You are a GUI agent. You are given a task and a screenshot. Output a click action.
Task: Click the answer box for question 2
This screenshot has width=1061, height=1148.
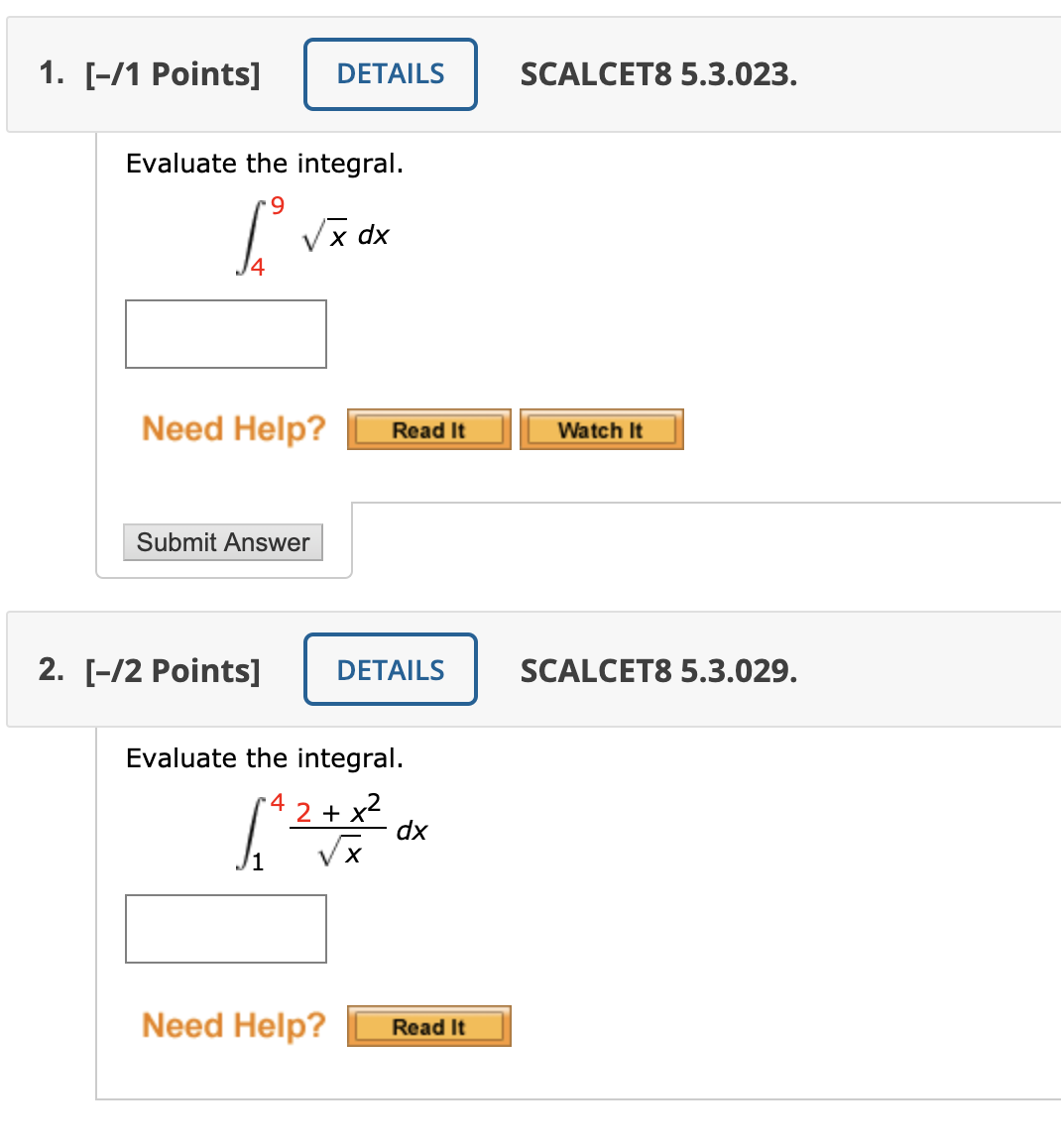tap(225, 928)
